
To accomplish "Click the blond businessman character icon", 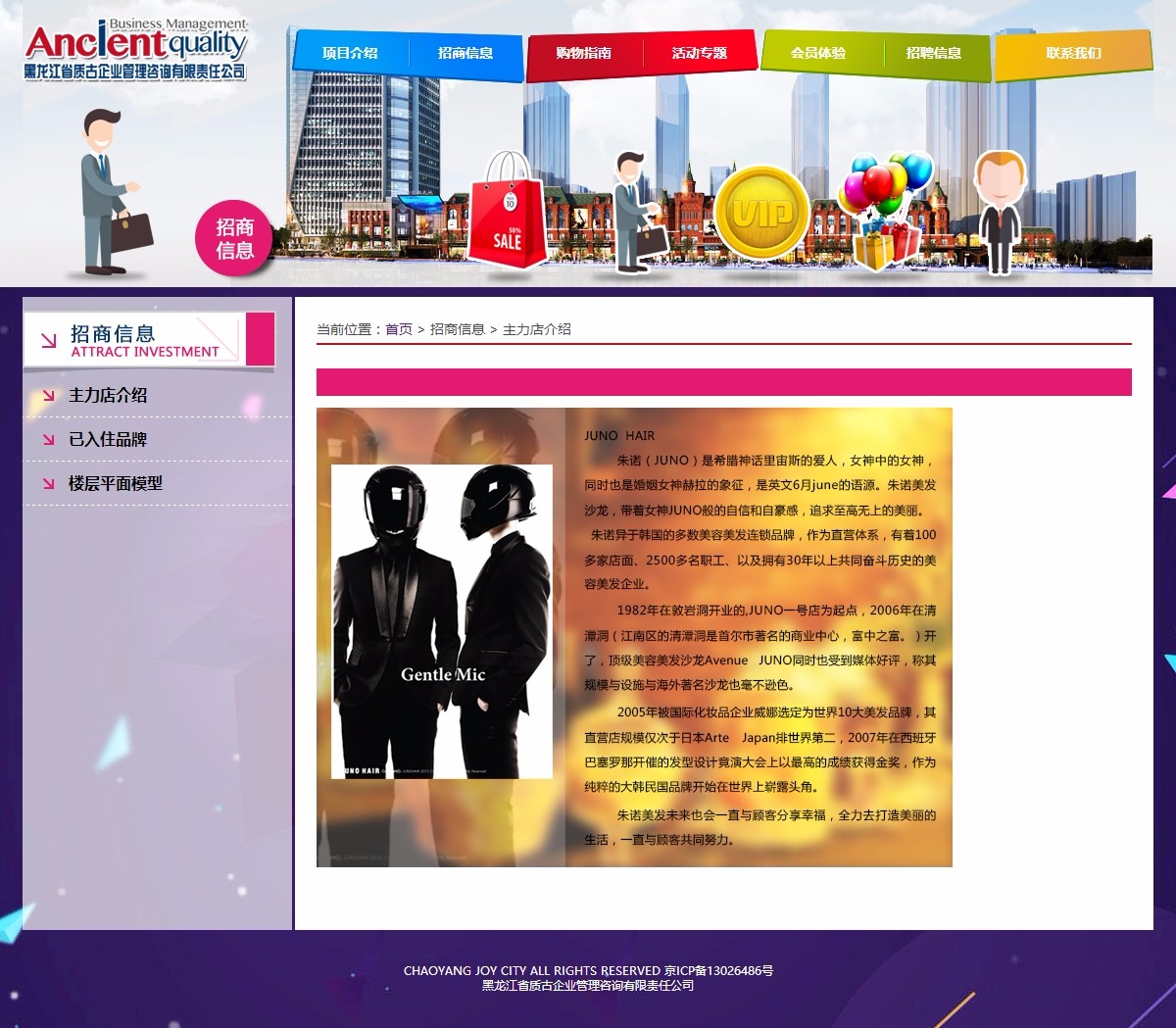I will pos(1000,211).
